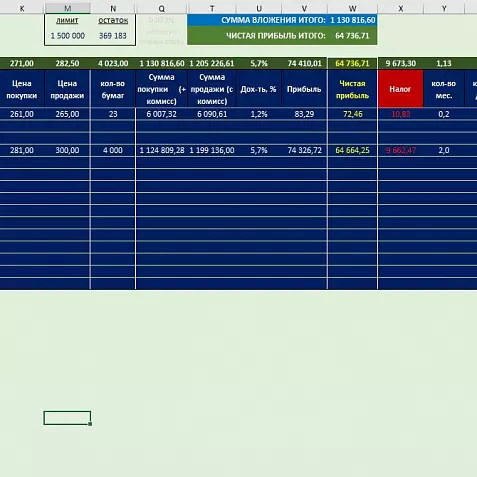Select the limit value 1 500 000
477x477 pixels.
coord(67,36)
